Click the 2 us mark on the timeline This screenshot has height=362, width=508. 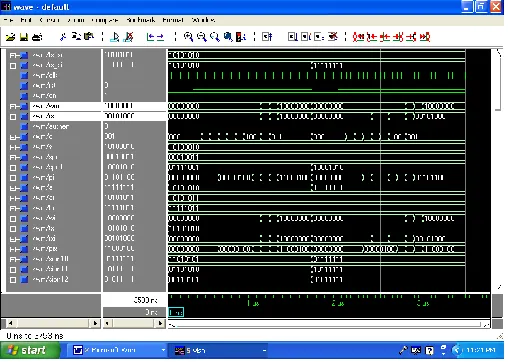click(x=338, y=303)
